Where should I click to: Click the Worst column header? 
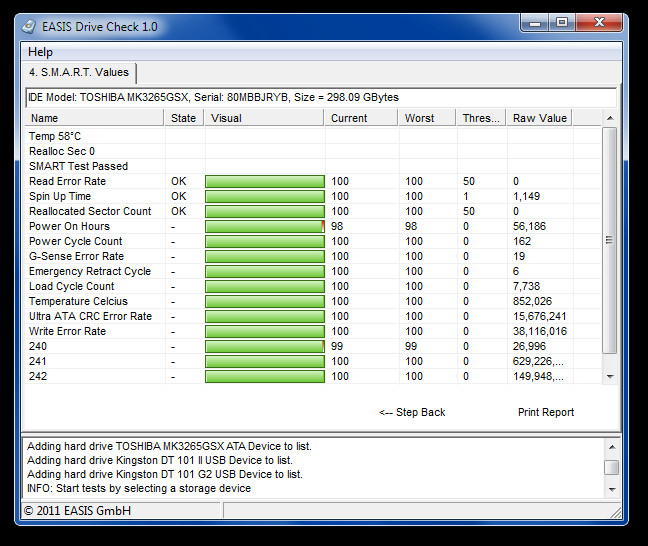click(x=427, y=118)
